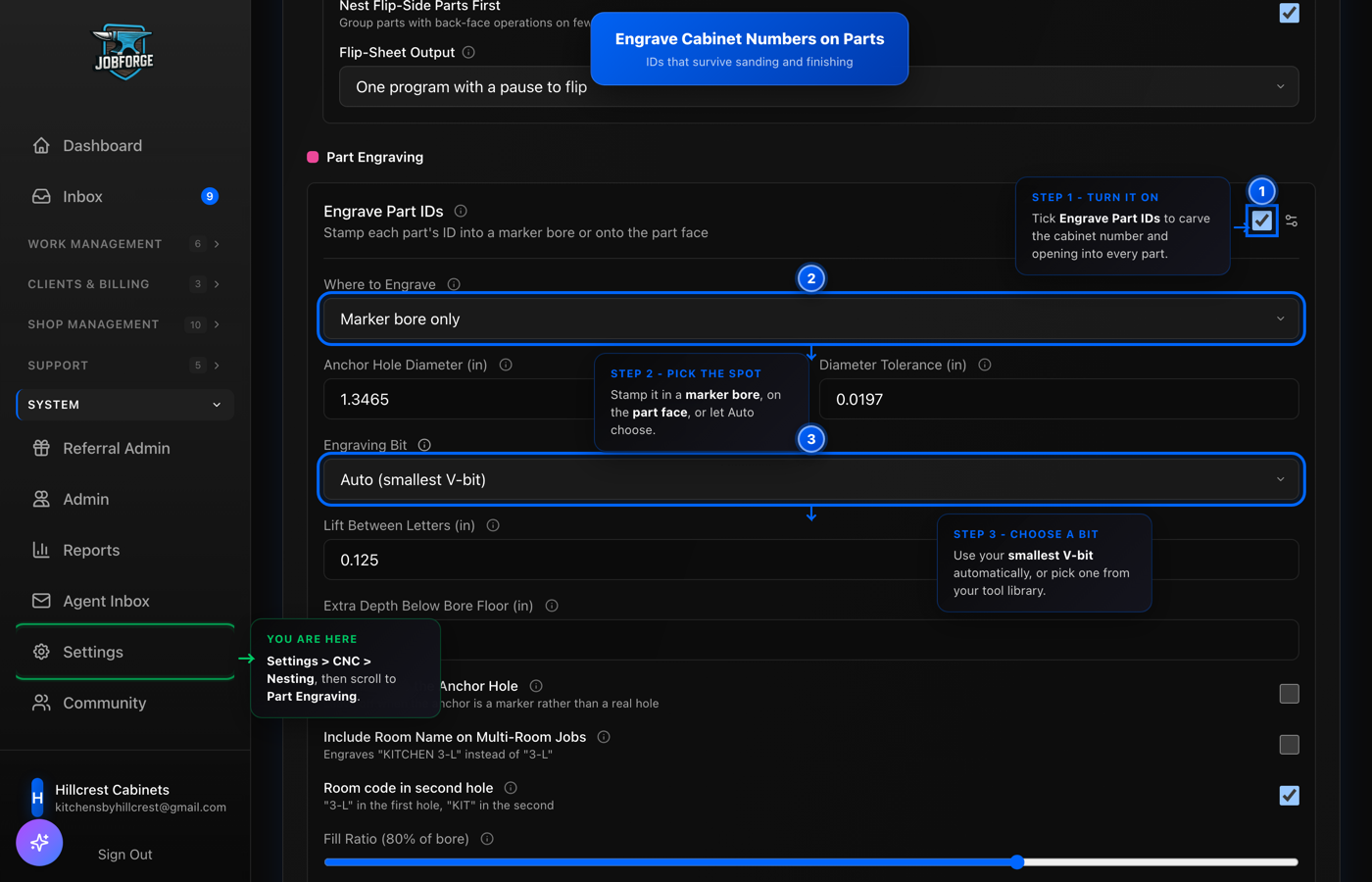Image resolution: width=1372 pixels, height=882 pixels.
Task: Click info icon next to Engrave Part IDs
Action: pos(461,211)
